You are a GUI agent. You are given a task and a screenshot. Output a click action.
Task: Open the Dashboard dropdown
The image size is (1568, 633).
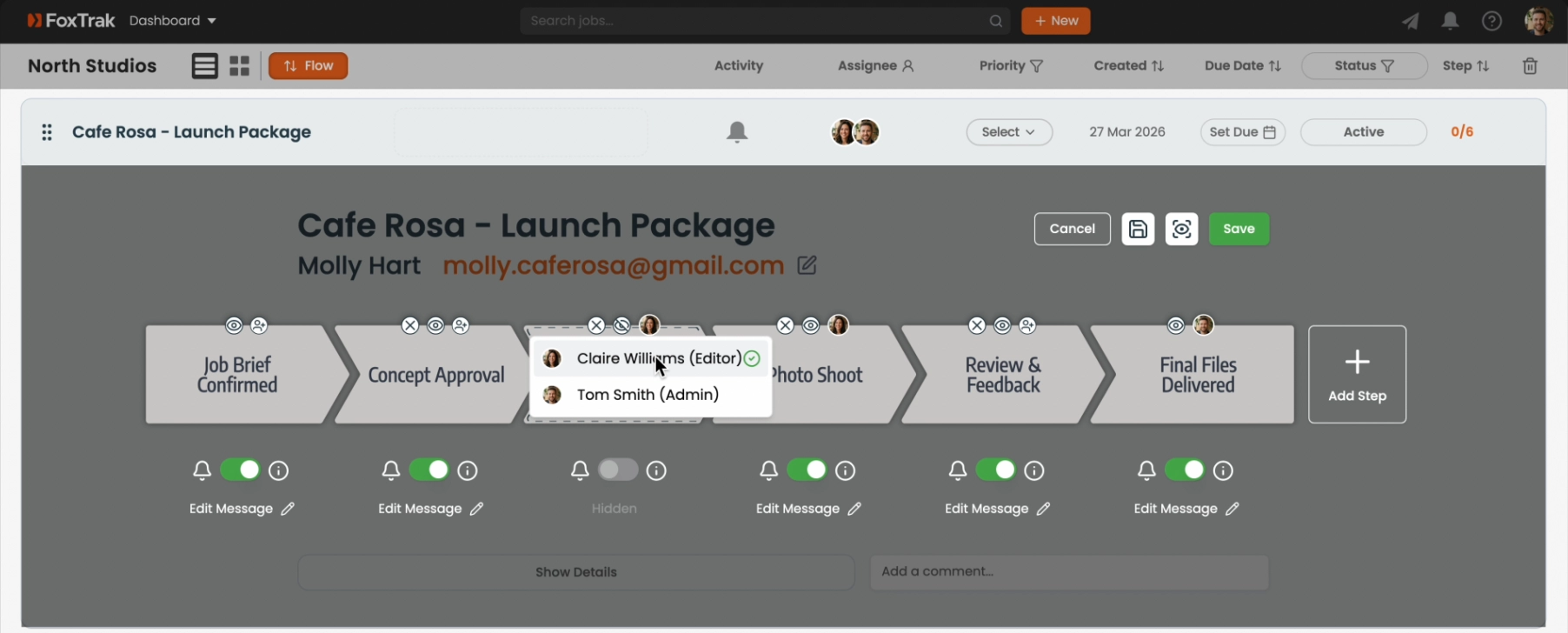pos(173,21)
